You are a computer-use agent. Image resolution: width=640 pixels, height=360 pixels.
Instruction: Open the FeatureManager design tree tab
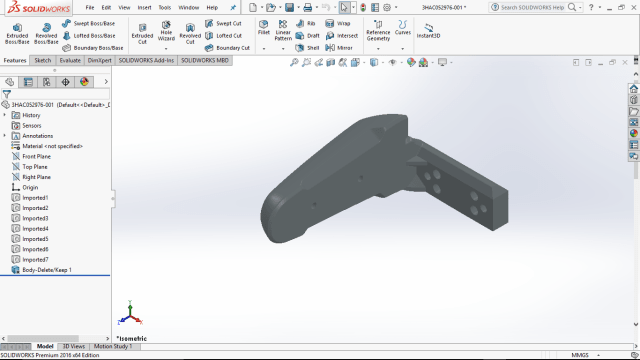pyautogui.click(x=10, y=82)
